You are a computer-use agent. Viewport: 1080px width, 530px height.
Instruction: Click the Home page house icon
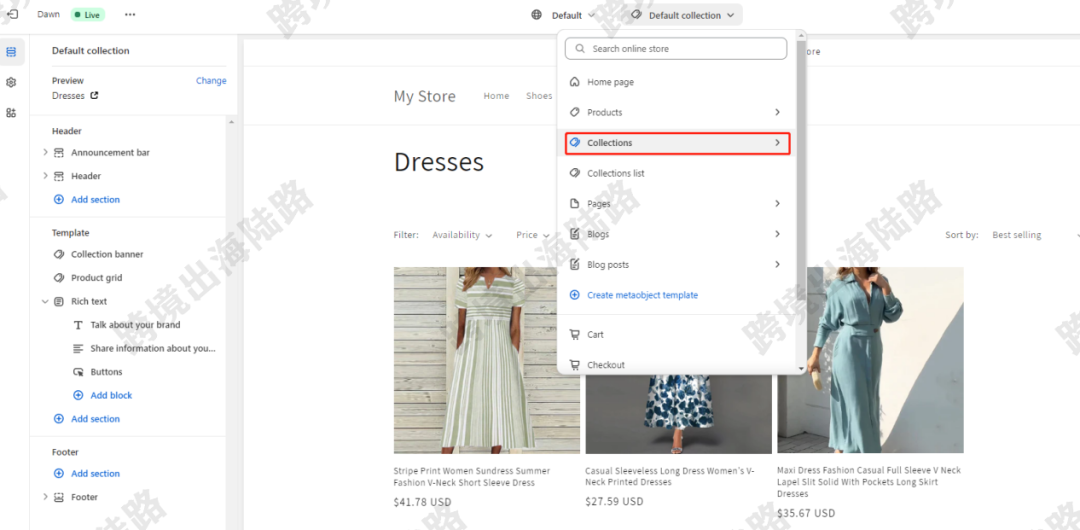pos(574,83)
